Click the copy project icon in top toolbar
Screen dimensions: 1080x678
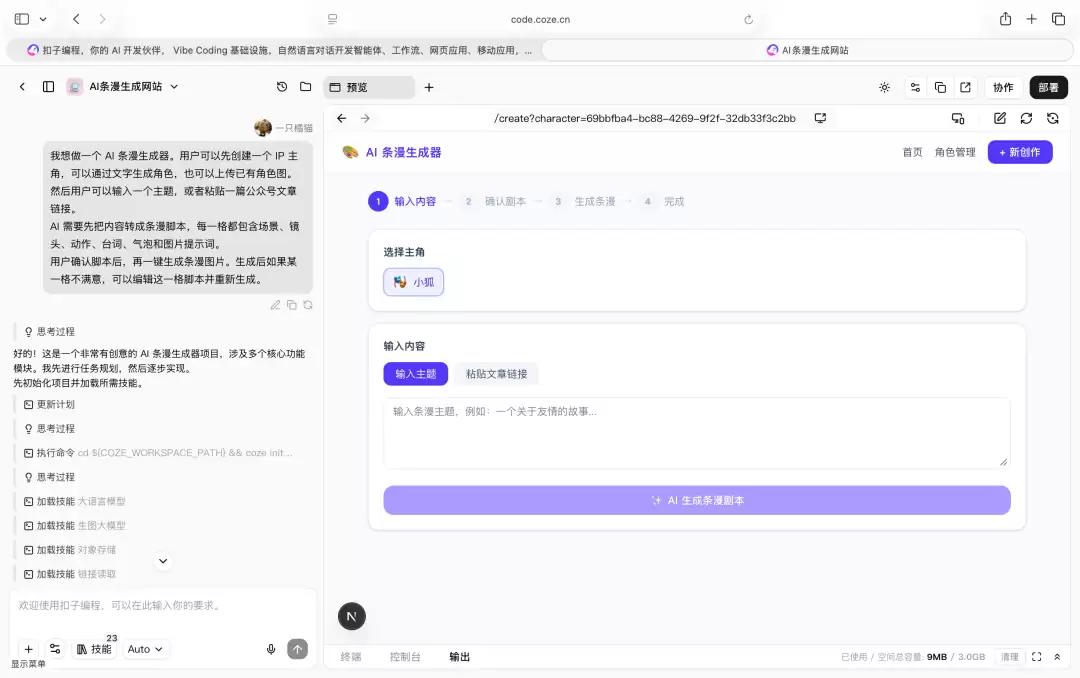point(940,88)
